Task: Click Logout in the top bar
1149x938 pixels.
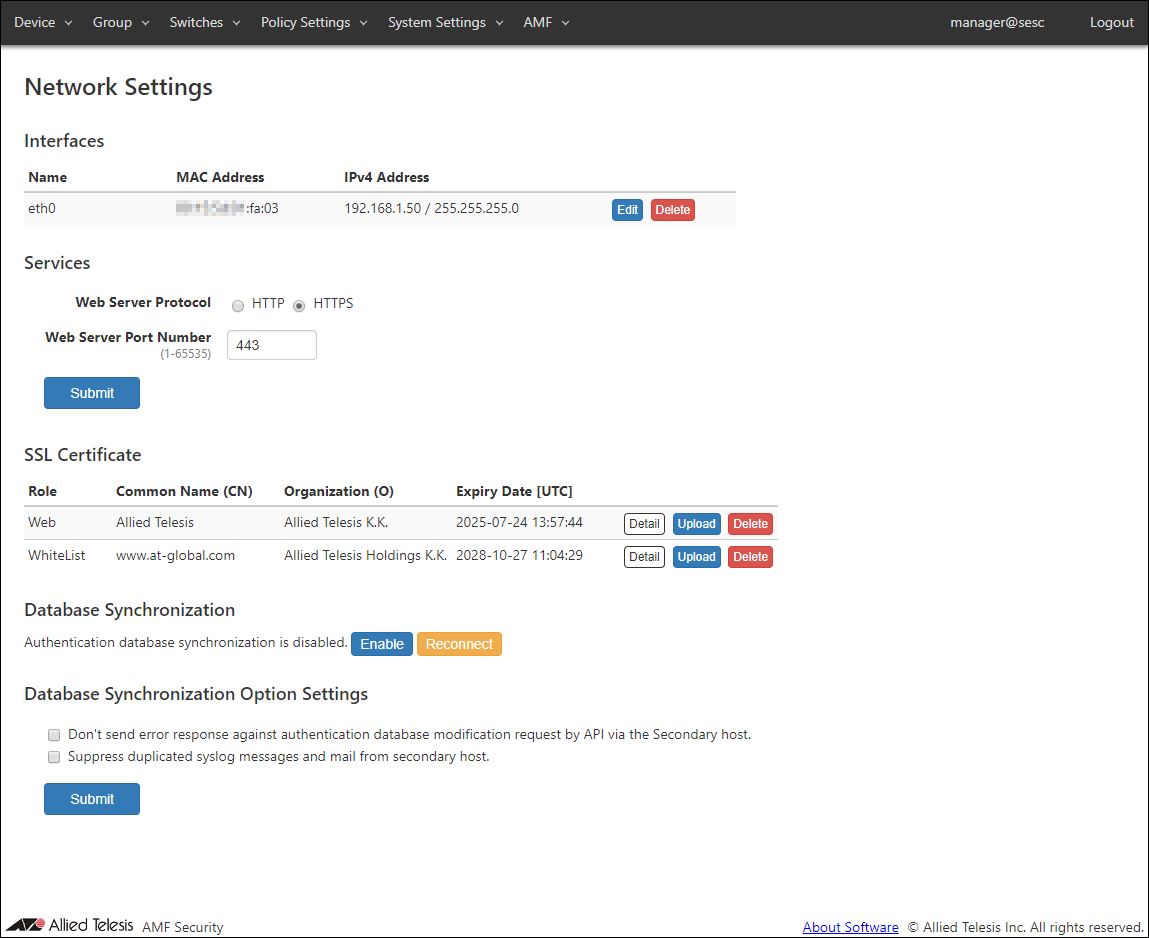Action: 1111,22
